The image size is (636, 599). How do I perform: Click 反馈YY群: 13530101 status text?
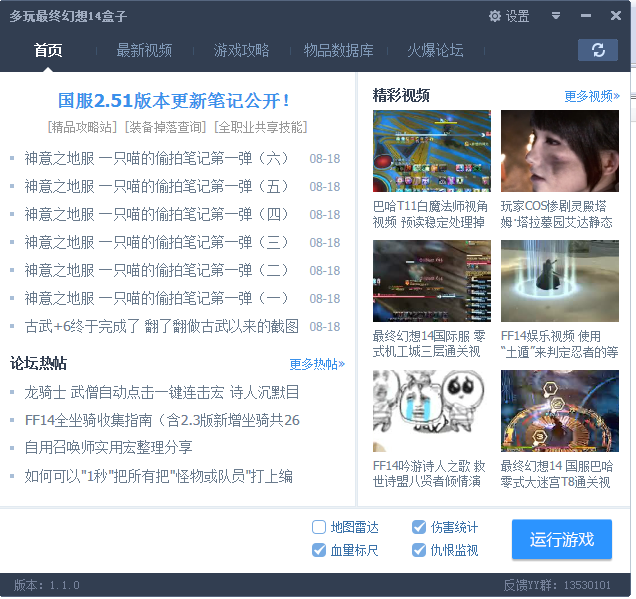point(557,585)
